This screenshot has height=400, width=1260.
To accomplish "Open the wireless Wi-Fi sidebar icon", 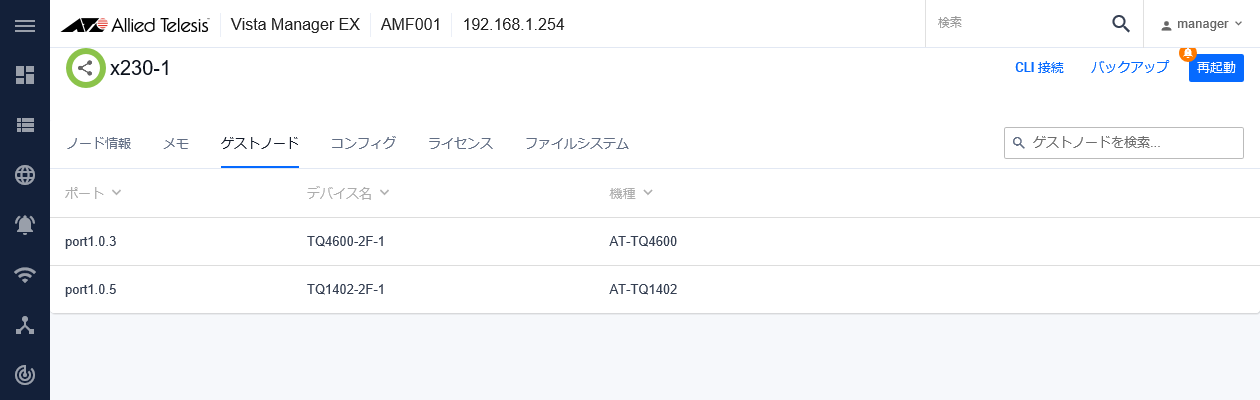I will (25, 275).
